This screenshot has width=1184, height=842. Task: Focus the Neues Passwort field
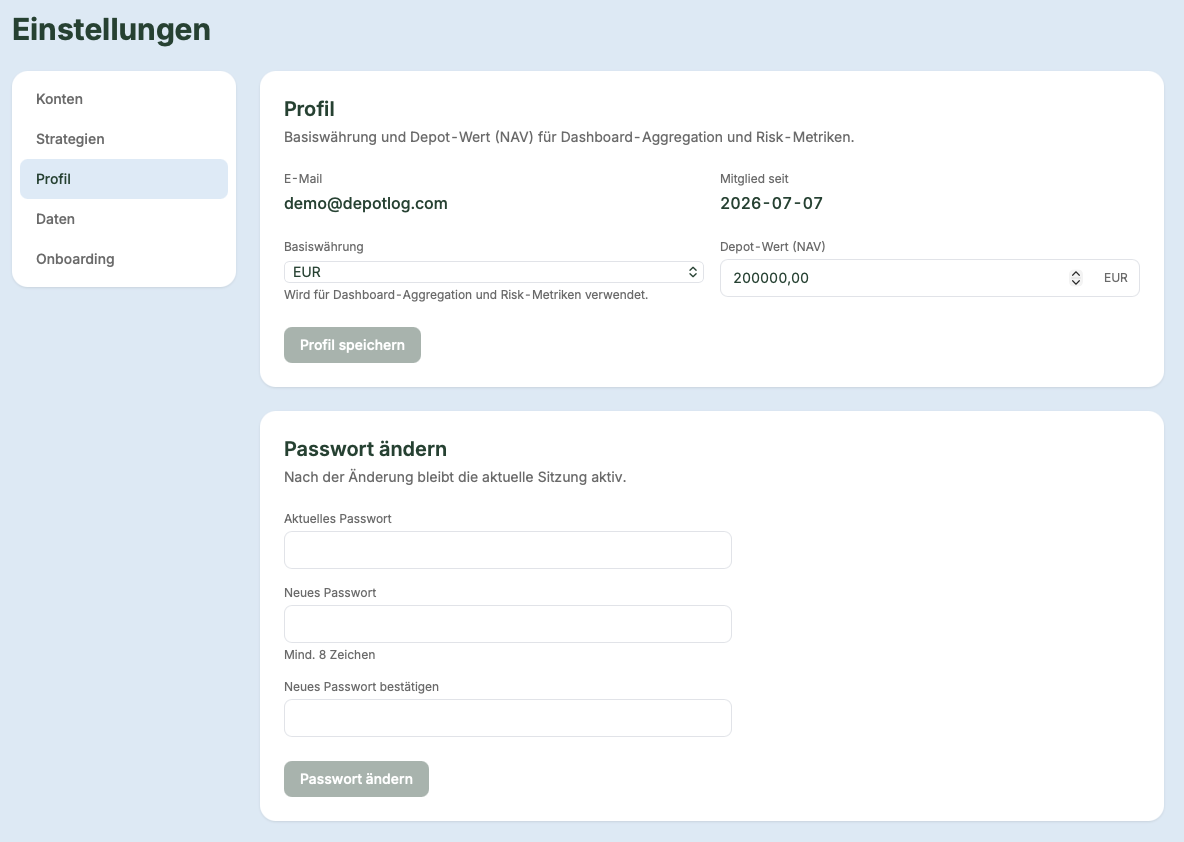click(507, 624)
